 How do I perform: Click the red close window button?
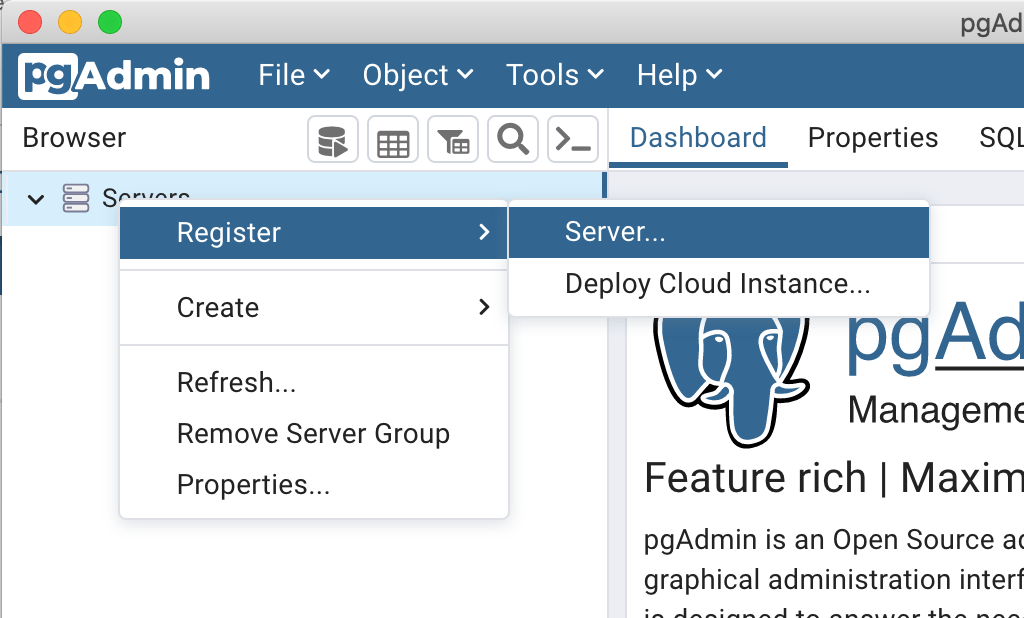coord(31,21)
